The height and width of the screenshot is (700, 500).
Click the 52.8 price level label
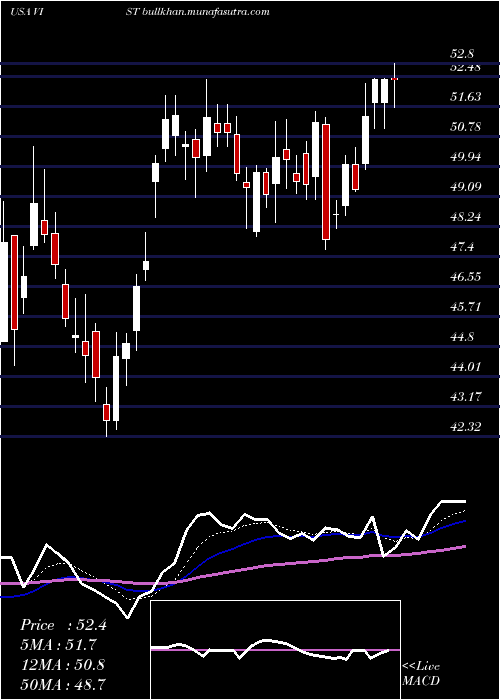tap(461, 54)
